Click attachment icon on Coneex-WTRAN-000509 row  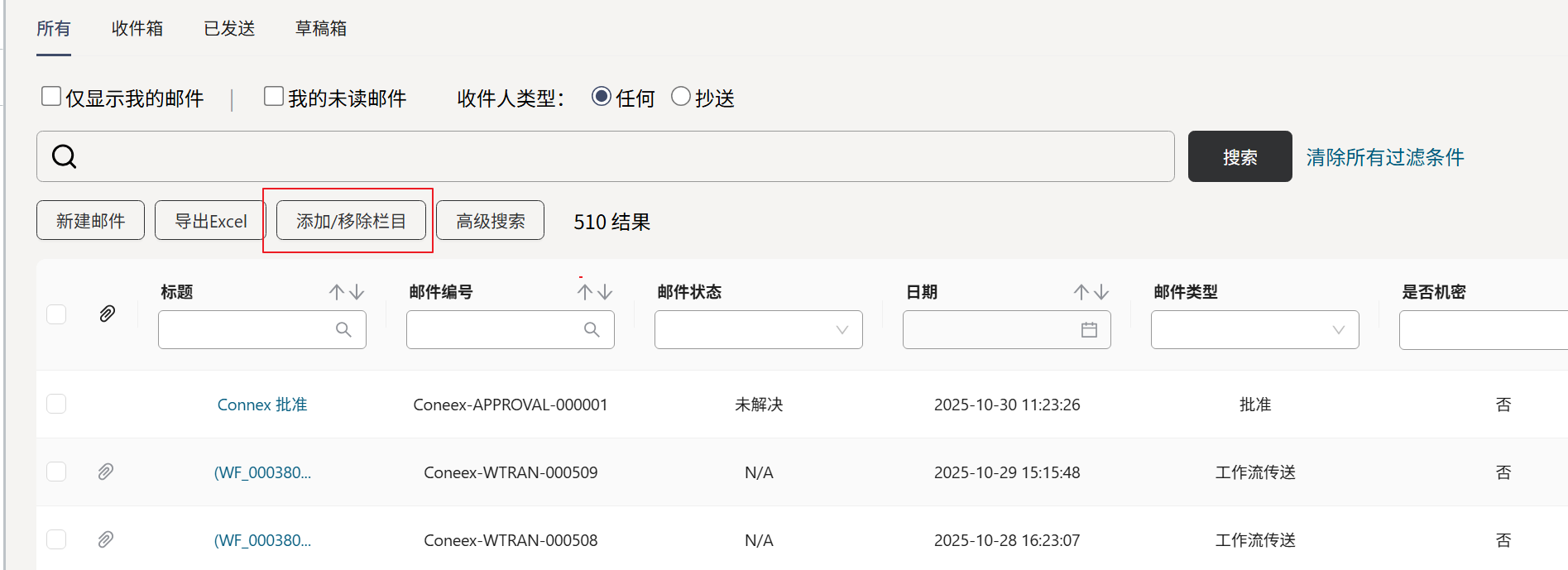(106, 472)
